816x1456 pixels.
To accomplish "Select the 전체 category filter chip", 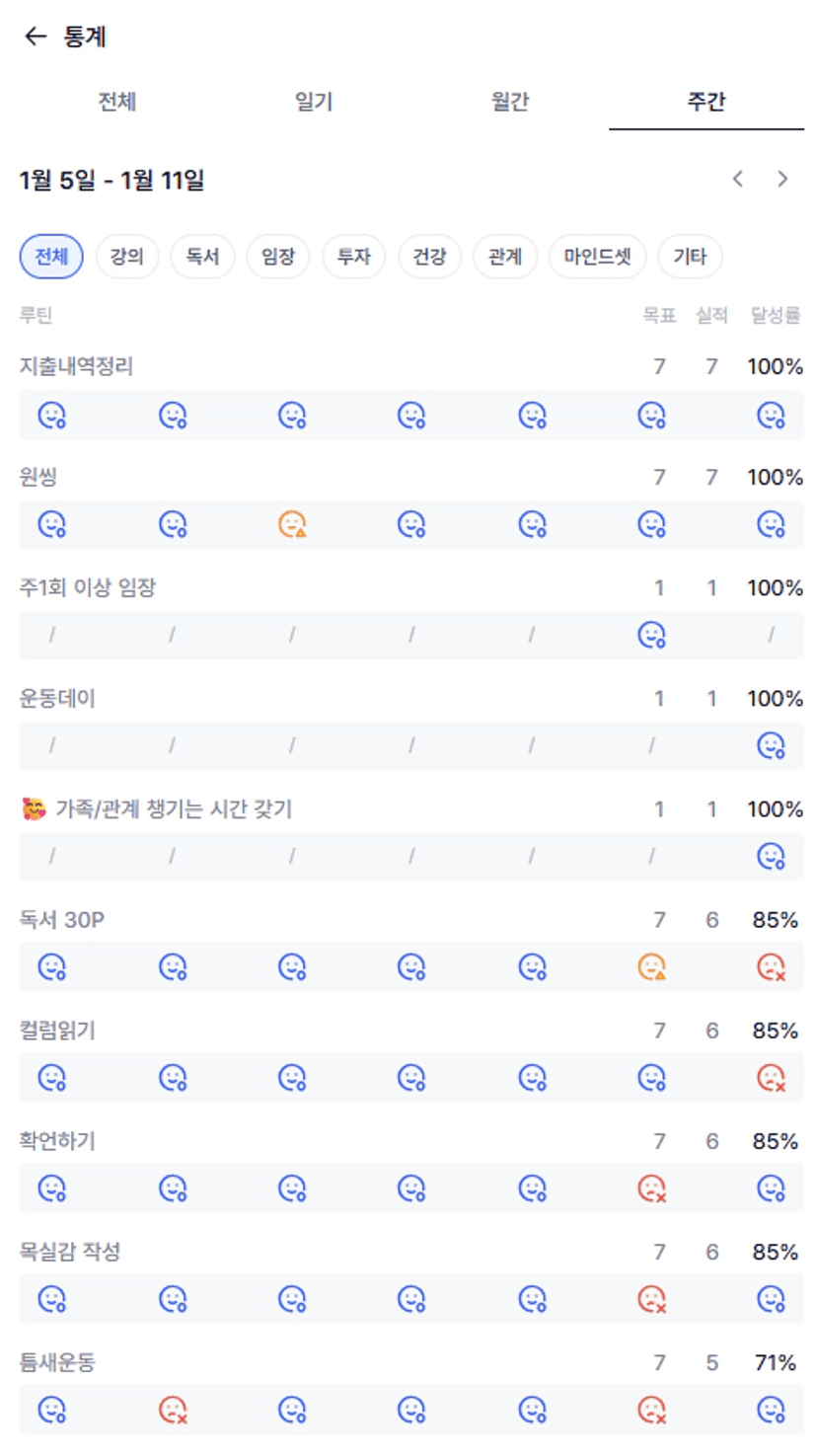I will (x=51, y=257).
